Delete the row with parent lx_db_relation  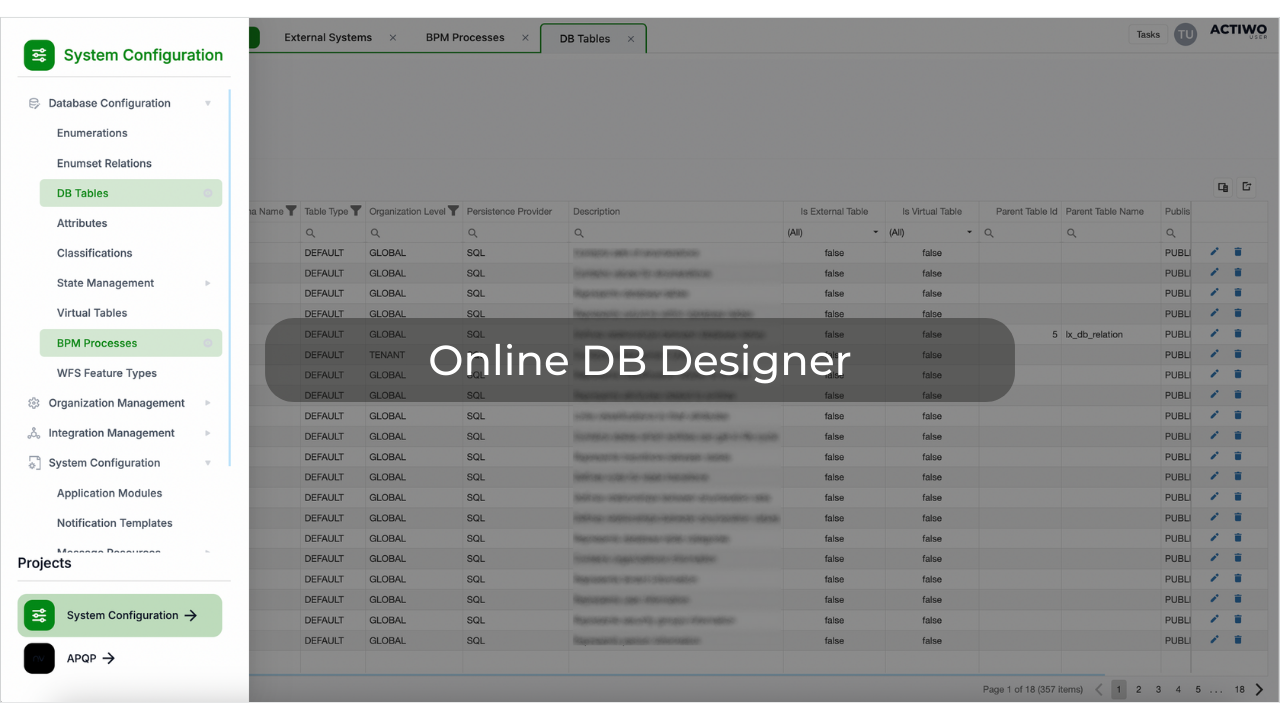point(1238,334)
